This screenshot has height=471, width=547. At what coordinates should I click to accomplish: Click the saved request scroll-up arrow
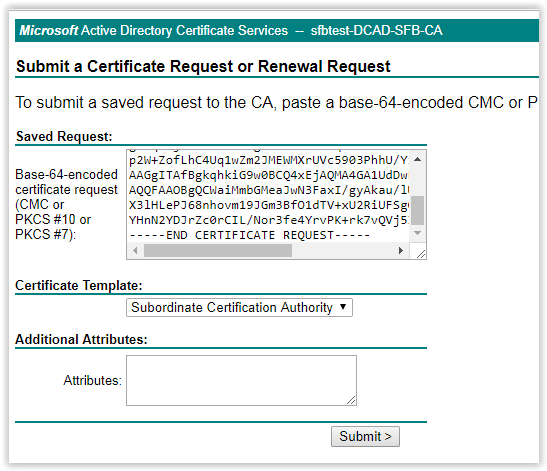click(x=418, y=159)
